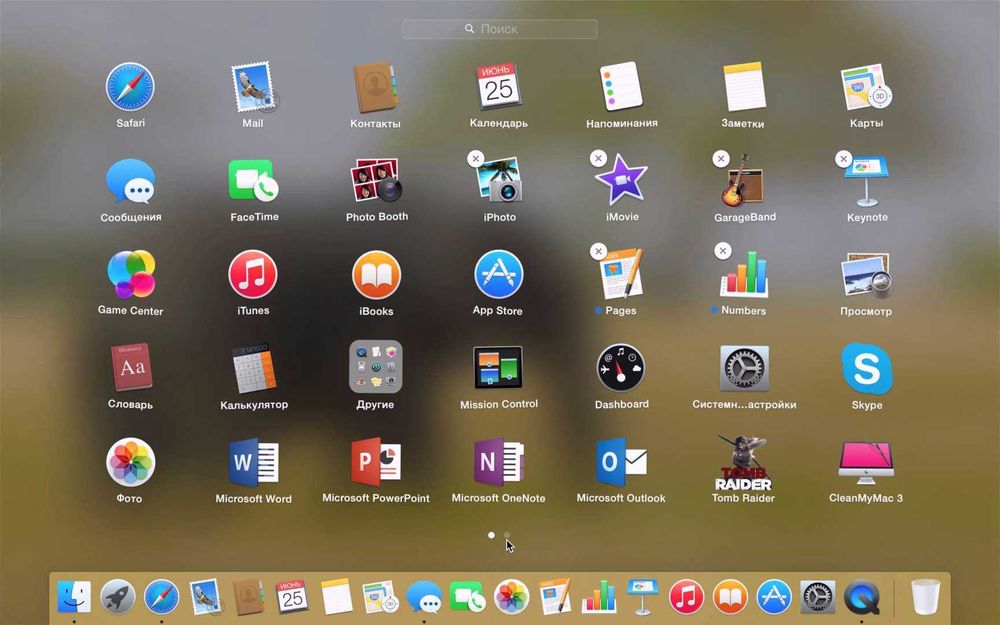
Task: Open Заметки in the Launchpad grid
Action: click(x=744, y=87)
